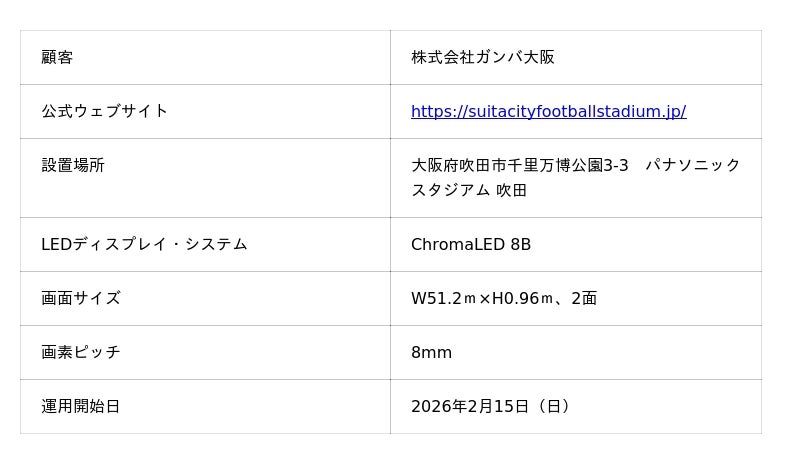Click the 画素ピッチ label cell
Image resolution: width=800 pixels, height=464 pixels.
tap(81, 352)
